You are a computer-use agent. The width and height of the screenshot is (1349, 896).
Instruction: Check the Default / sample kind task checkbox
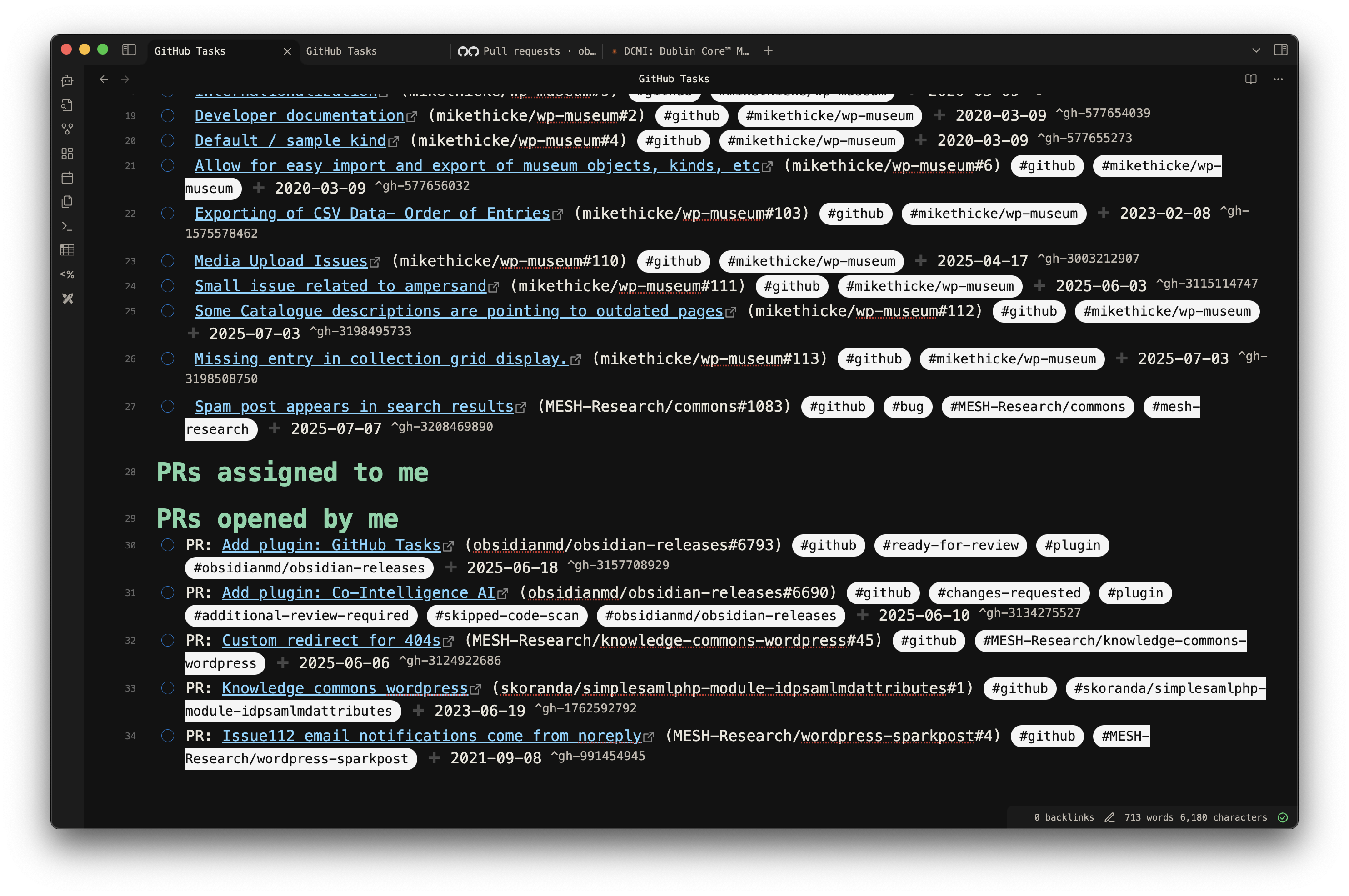(167, 140)
